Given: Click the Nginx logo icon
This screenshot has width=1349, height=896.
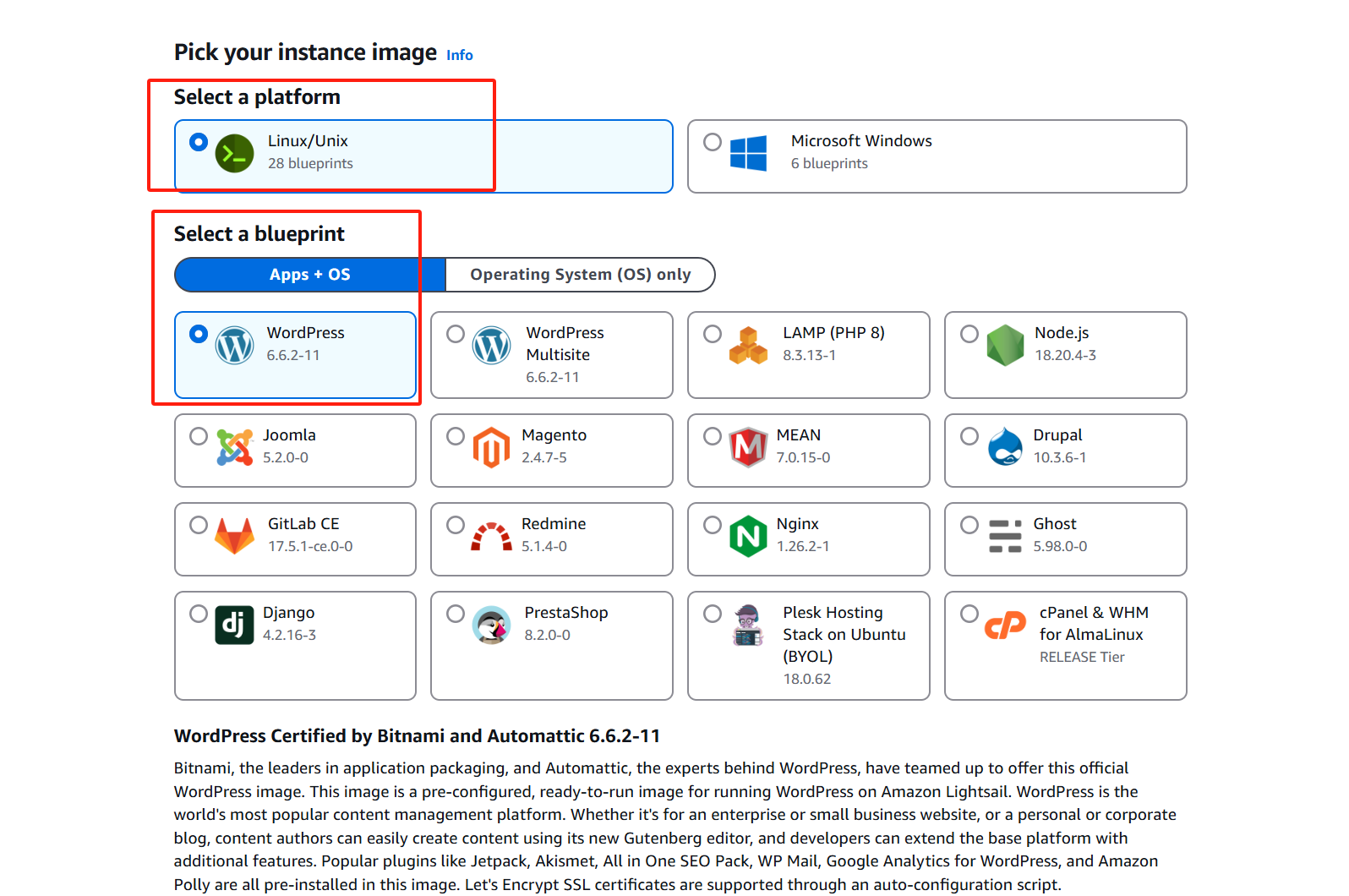Looking at the screenshot, I should (x=748, y=536).
